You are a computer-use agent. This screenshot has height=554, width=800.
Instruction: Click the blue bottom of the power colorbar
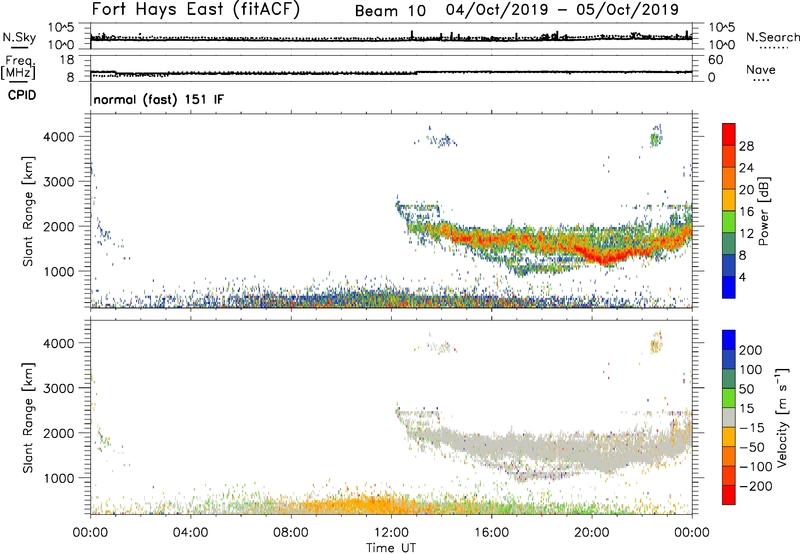coord(729,287)
